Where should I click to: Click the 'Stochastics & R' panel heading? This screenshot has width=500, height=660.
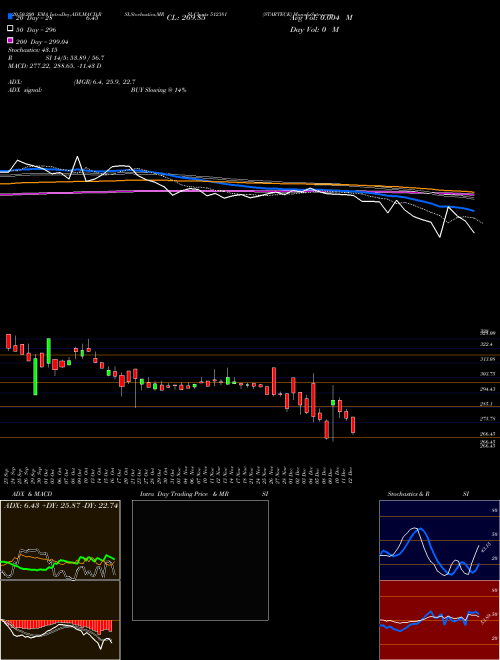click(408, 494)
